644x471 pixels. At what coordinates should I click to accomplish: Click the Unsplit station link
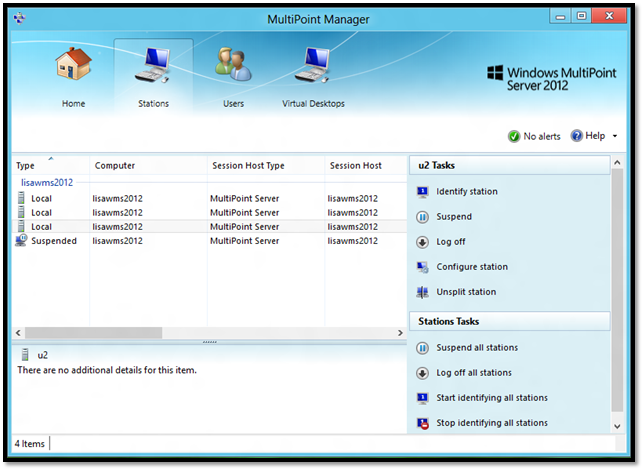point(466,292)
